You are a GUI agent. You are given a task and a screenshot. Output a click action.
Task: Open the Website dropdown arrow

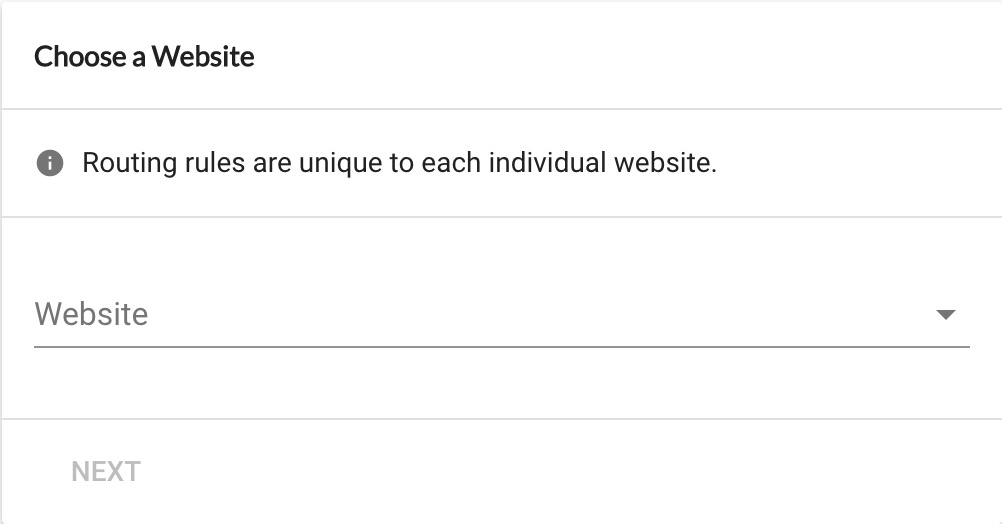click(x=945, y=314)
